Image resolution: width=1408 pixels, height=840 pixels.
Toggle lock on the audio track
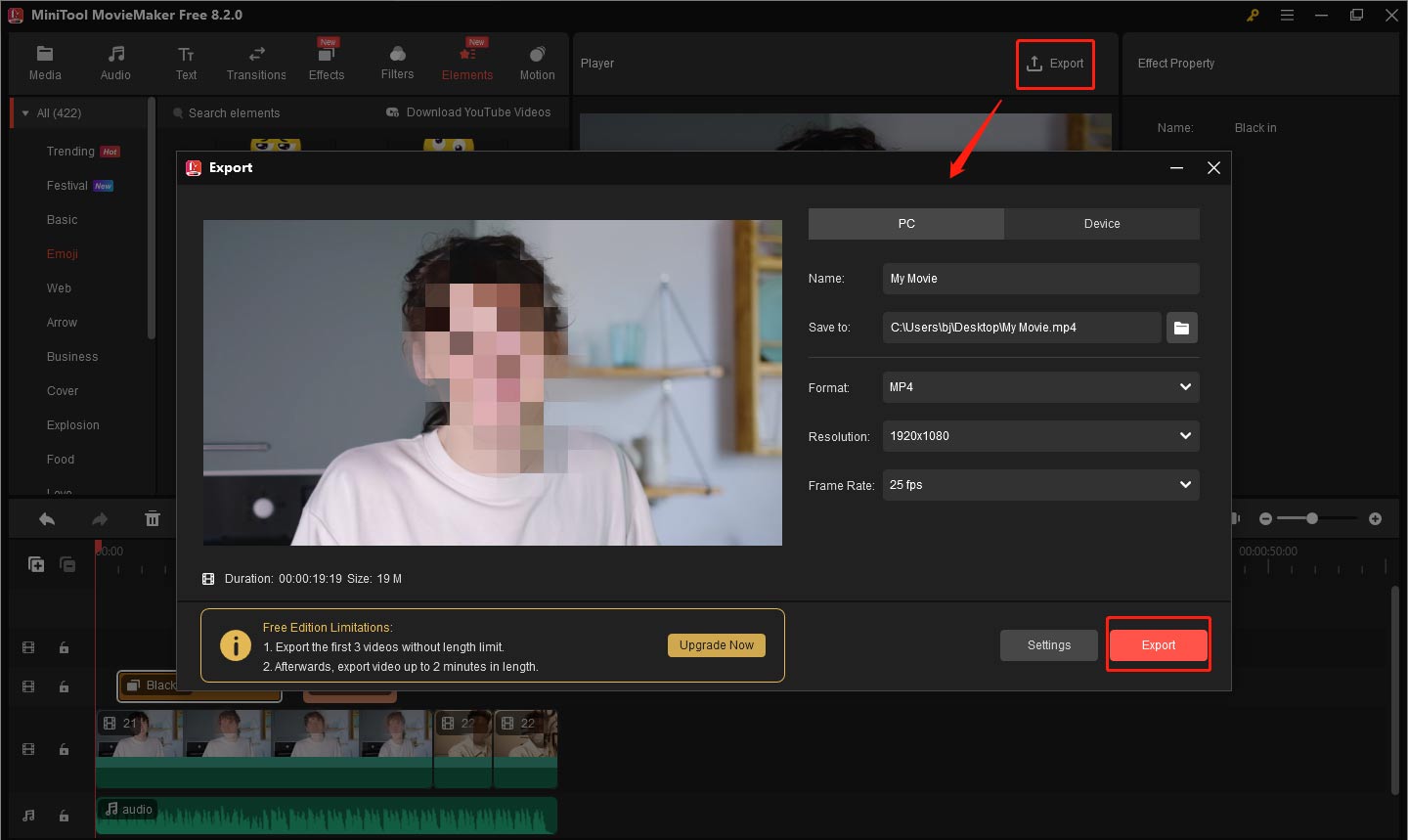click(x=64, y=817)
